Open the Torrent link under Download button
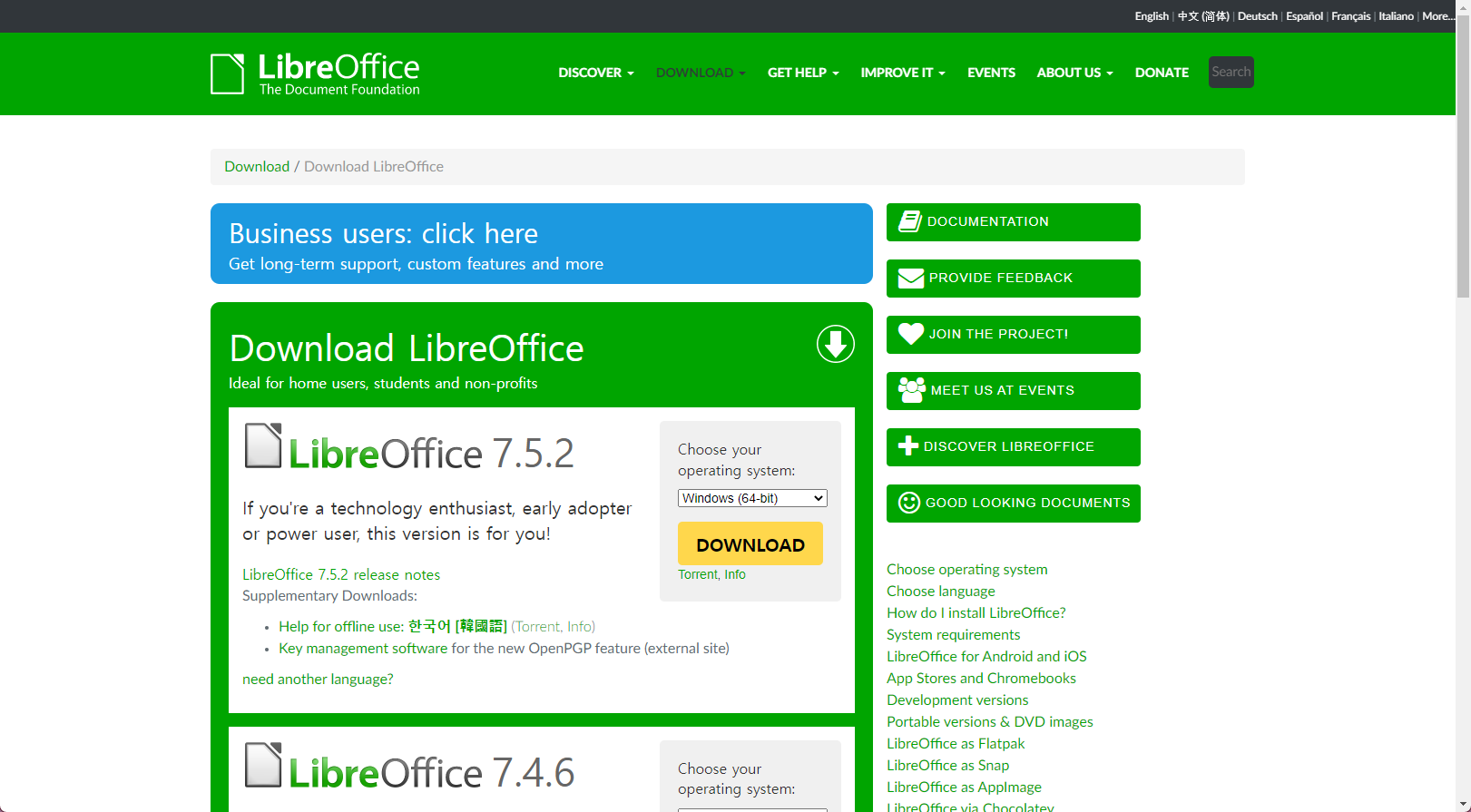This screenshot has width=1471, height=812. tap(697, 574)
